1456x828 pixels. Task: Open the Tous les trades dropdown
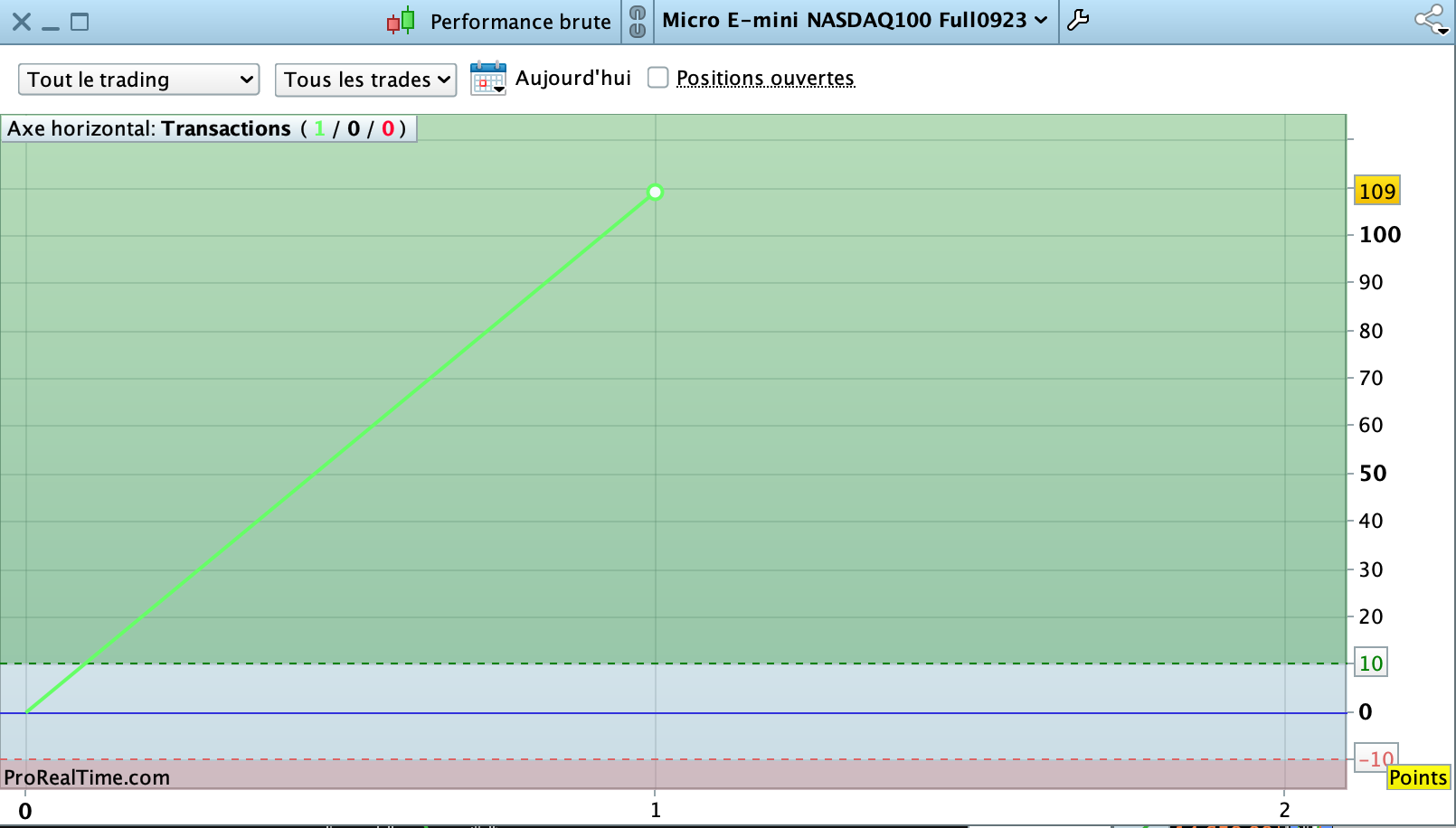coord(365,80)
